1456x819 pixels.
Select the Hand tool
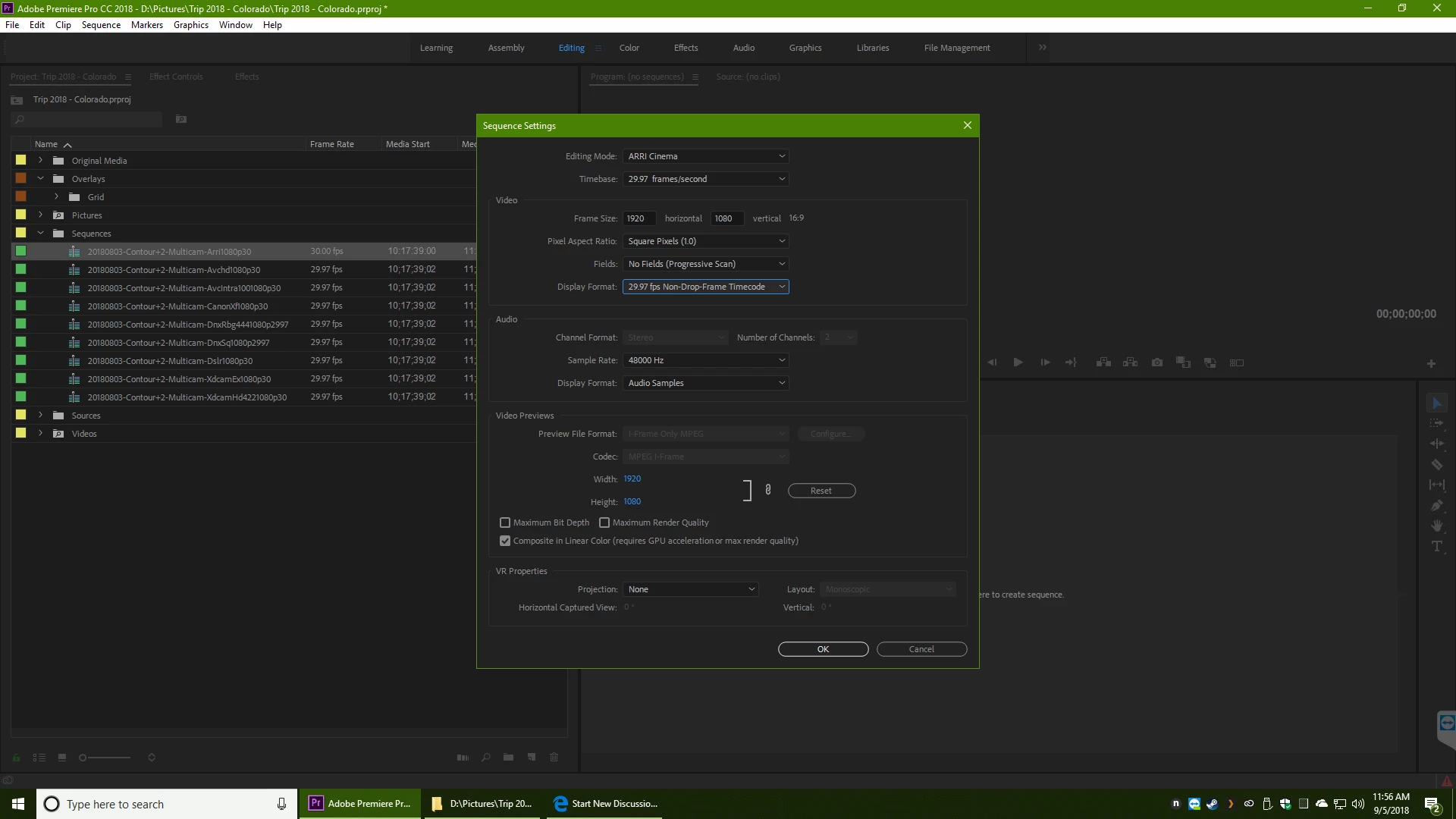coord(1436,526)
